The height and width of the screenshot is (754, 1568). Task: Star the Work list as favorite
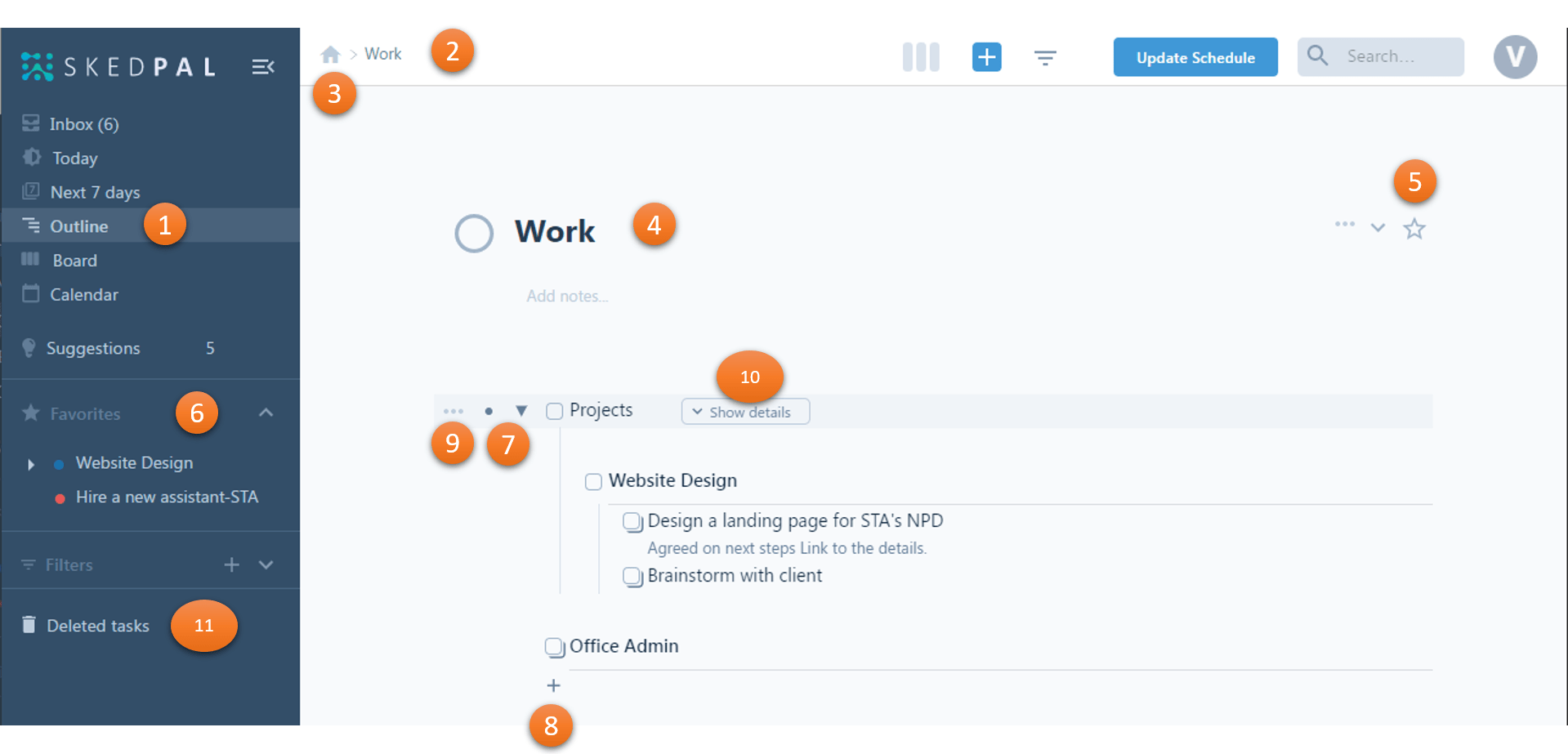(x=1414, y=229)
